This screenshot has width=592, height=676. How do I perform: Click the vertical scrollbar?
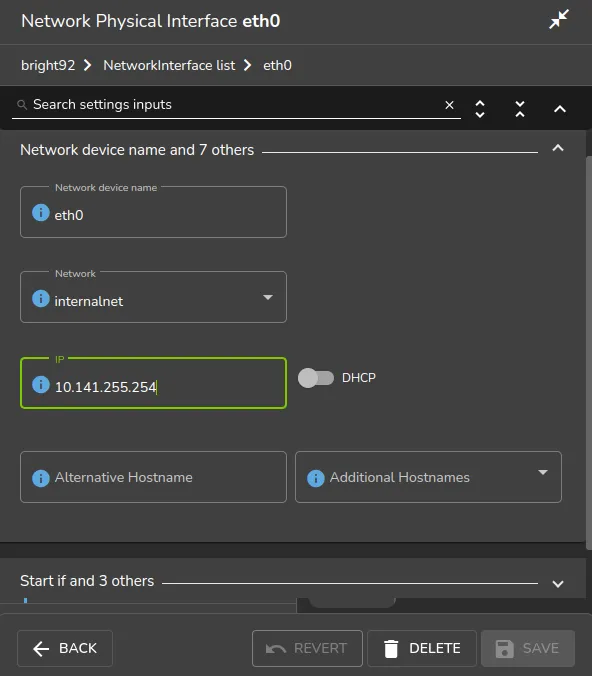pyautogui.click(x=589, y=353)
